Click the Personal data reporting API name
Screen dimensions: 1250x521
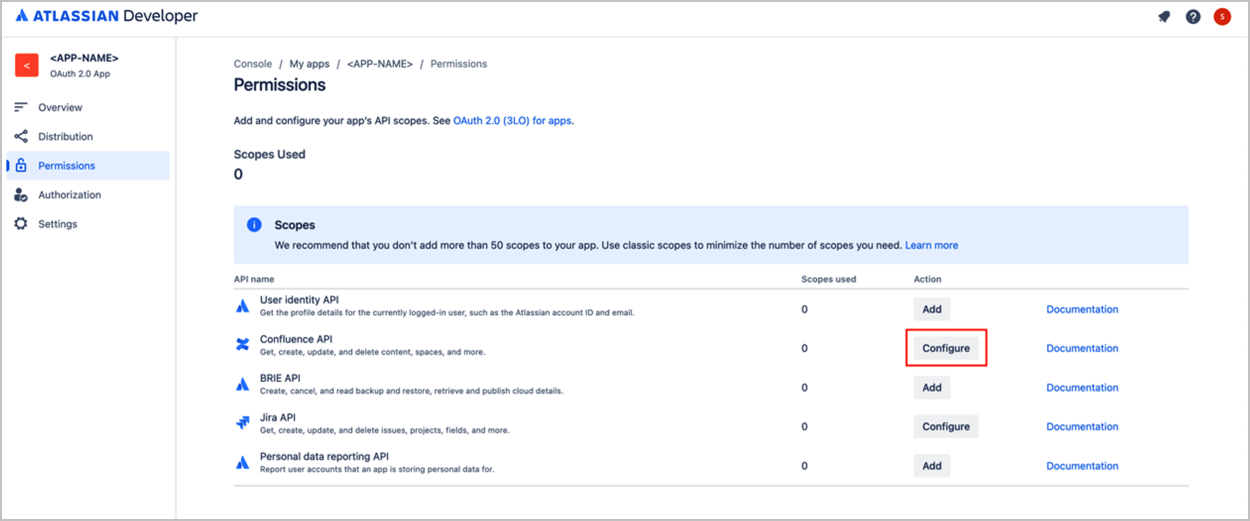(324, 456)
